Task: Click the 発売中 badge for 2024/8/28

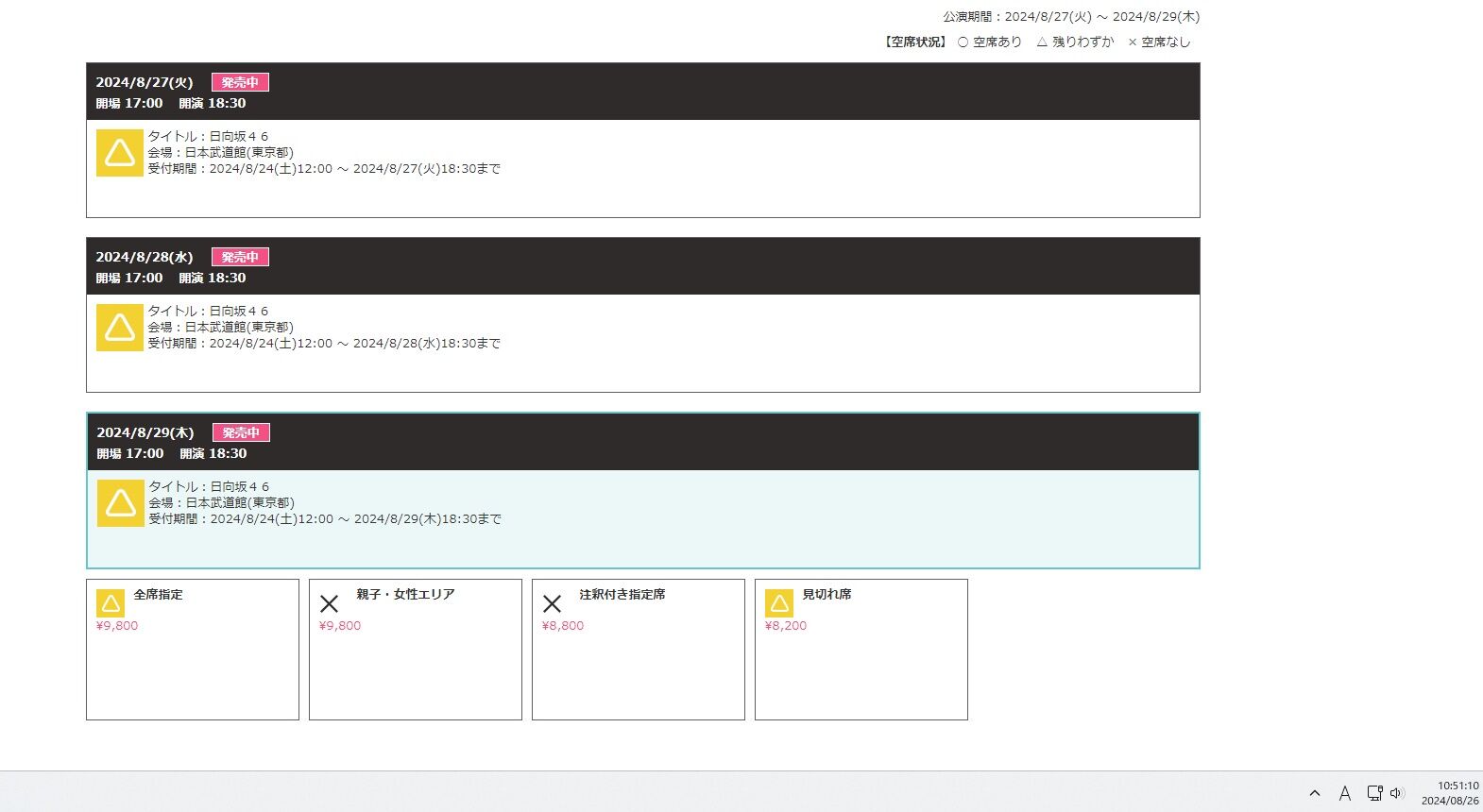Action: click(240, 257)
